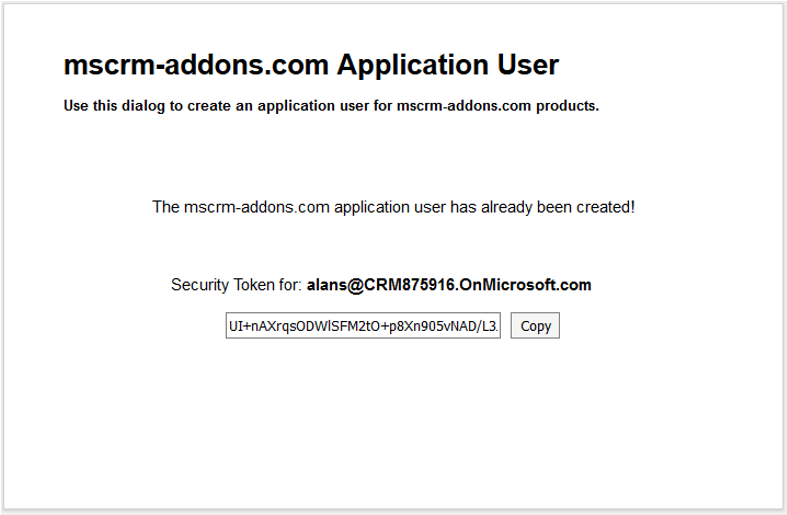The width and height of the screenshot is (787, 515).
Task: Click 'CRM875916' in the account address
Action: (x=409, y=285)
